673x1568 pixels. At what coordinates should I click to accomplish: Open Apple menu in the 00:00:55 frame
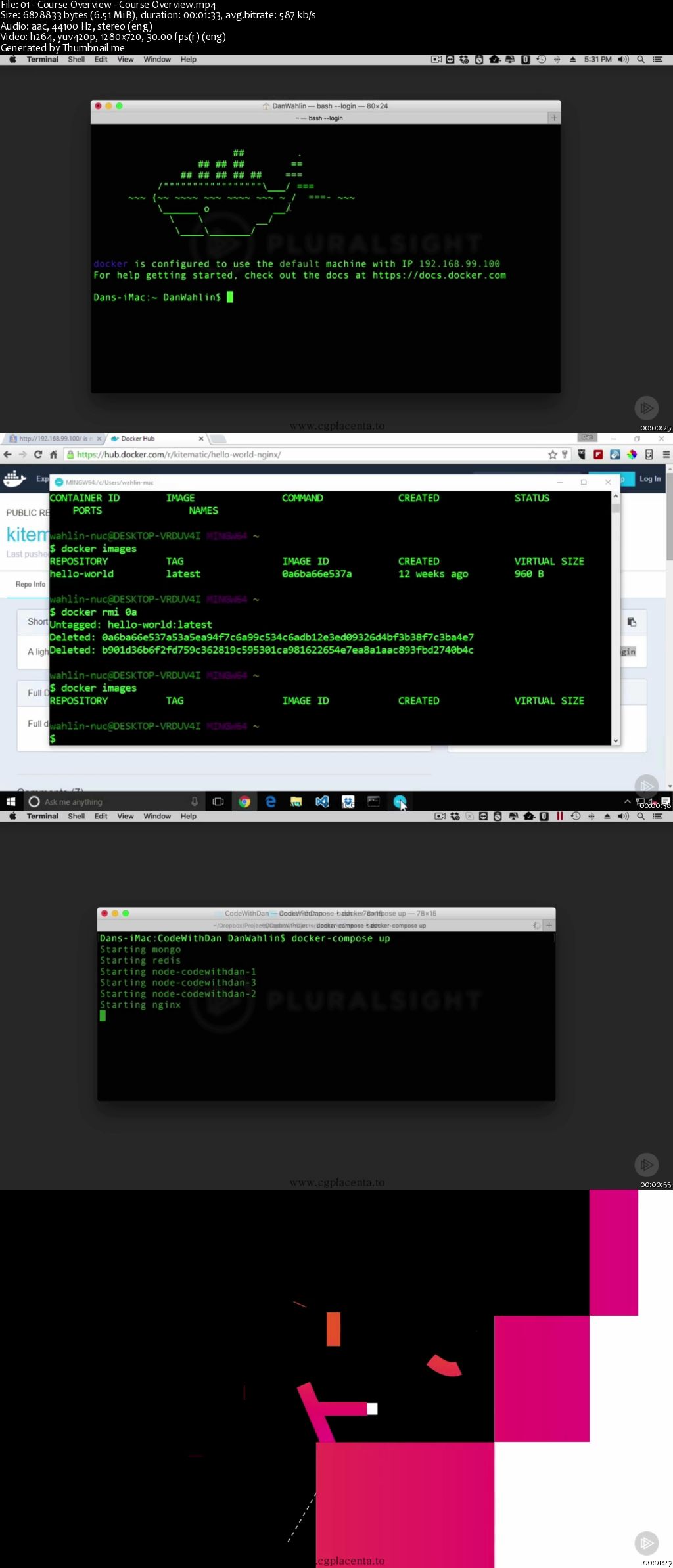point(12,817)
